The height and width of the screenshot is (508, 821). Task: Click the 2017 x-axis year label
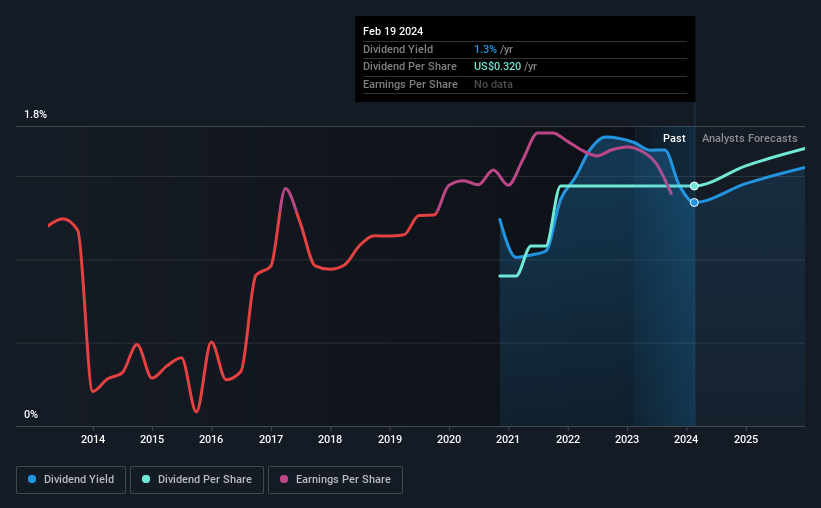point(271,439)
